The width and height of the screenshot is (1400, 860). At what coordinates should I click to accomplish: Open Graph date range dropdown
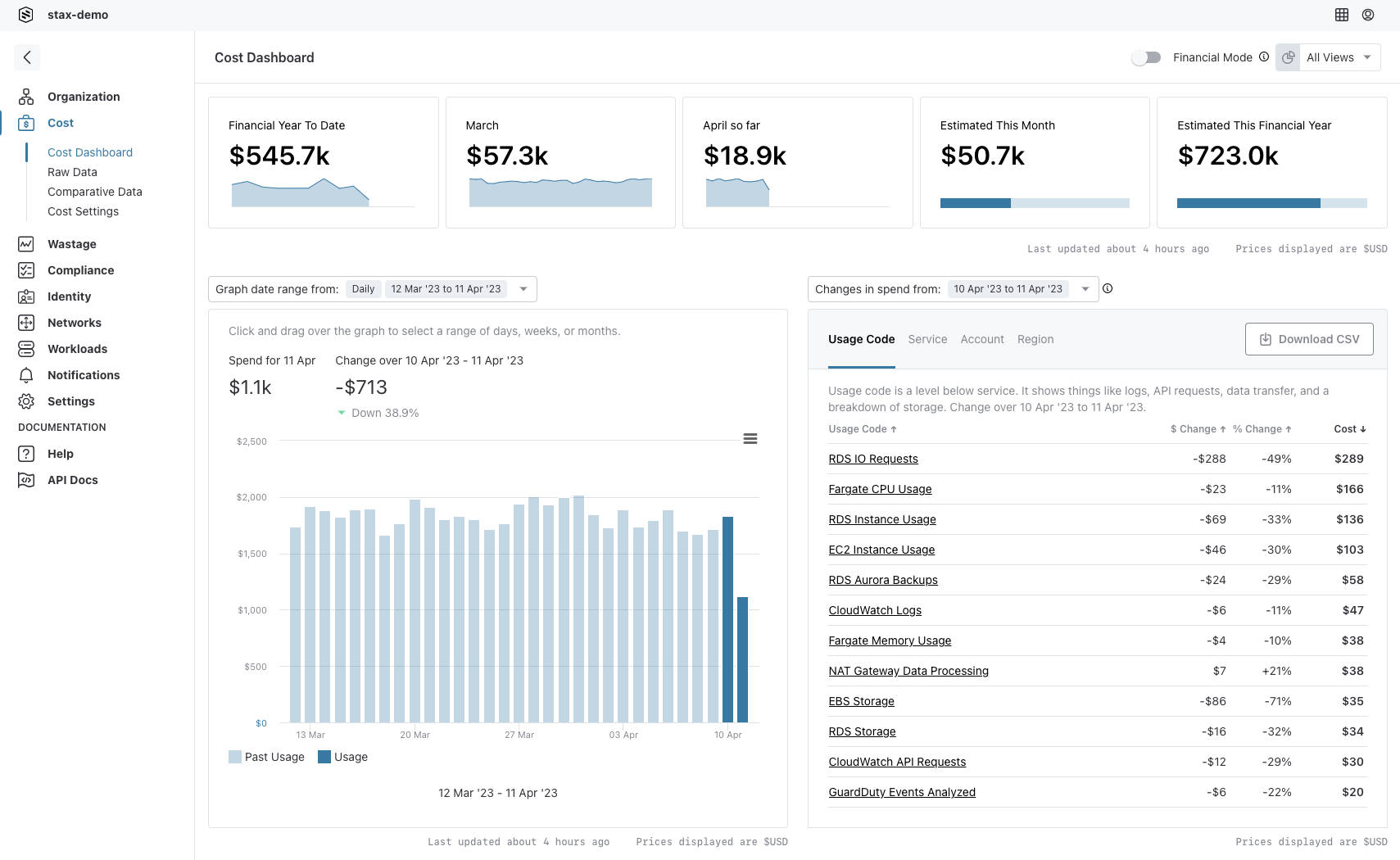(373, 289)
